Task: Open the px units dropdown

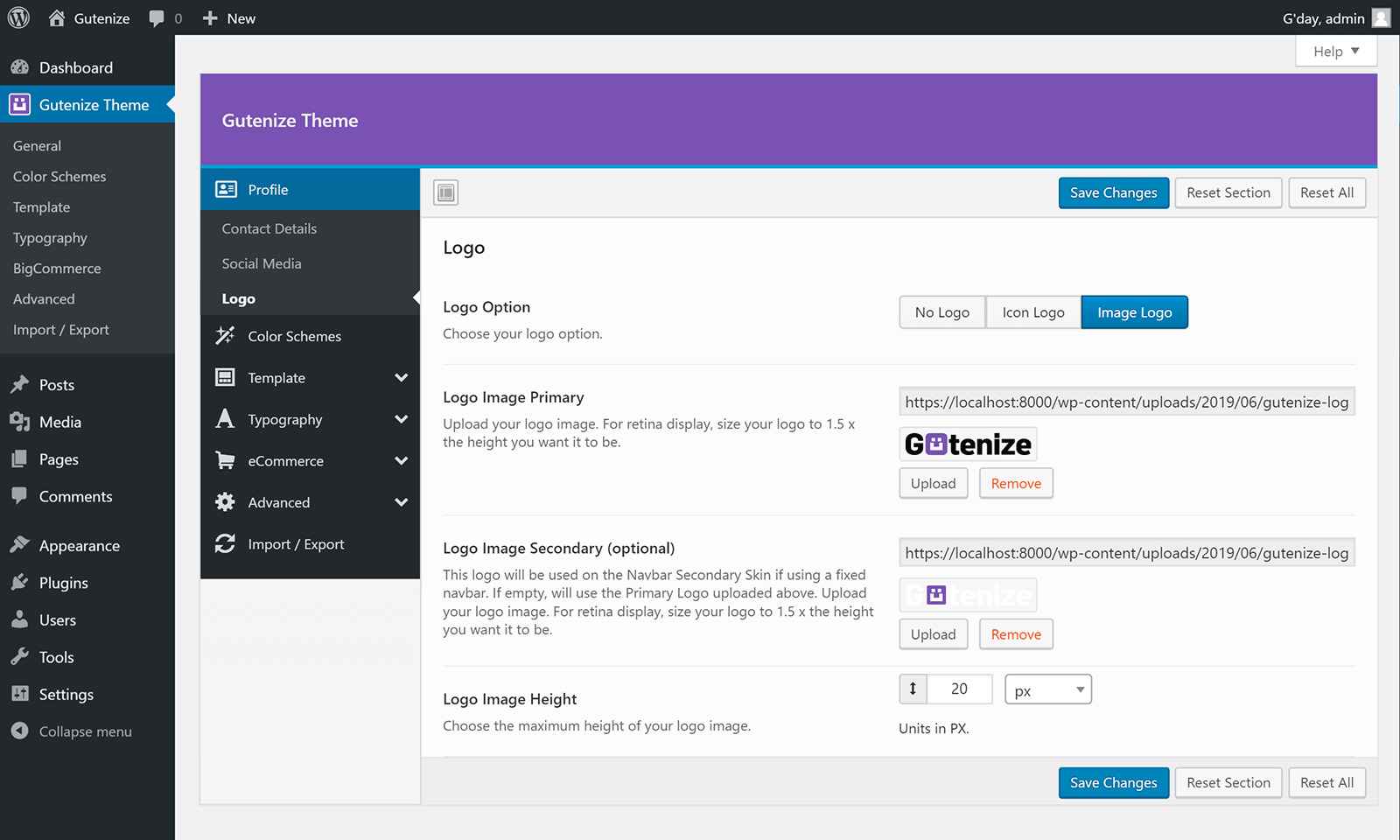Action: coord(1047,690)
